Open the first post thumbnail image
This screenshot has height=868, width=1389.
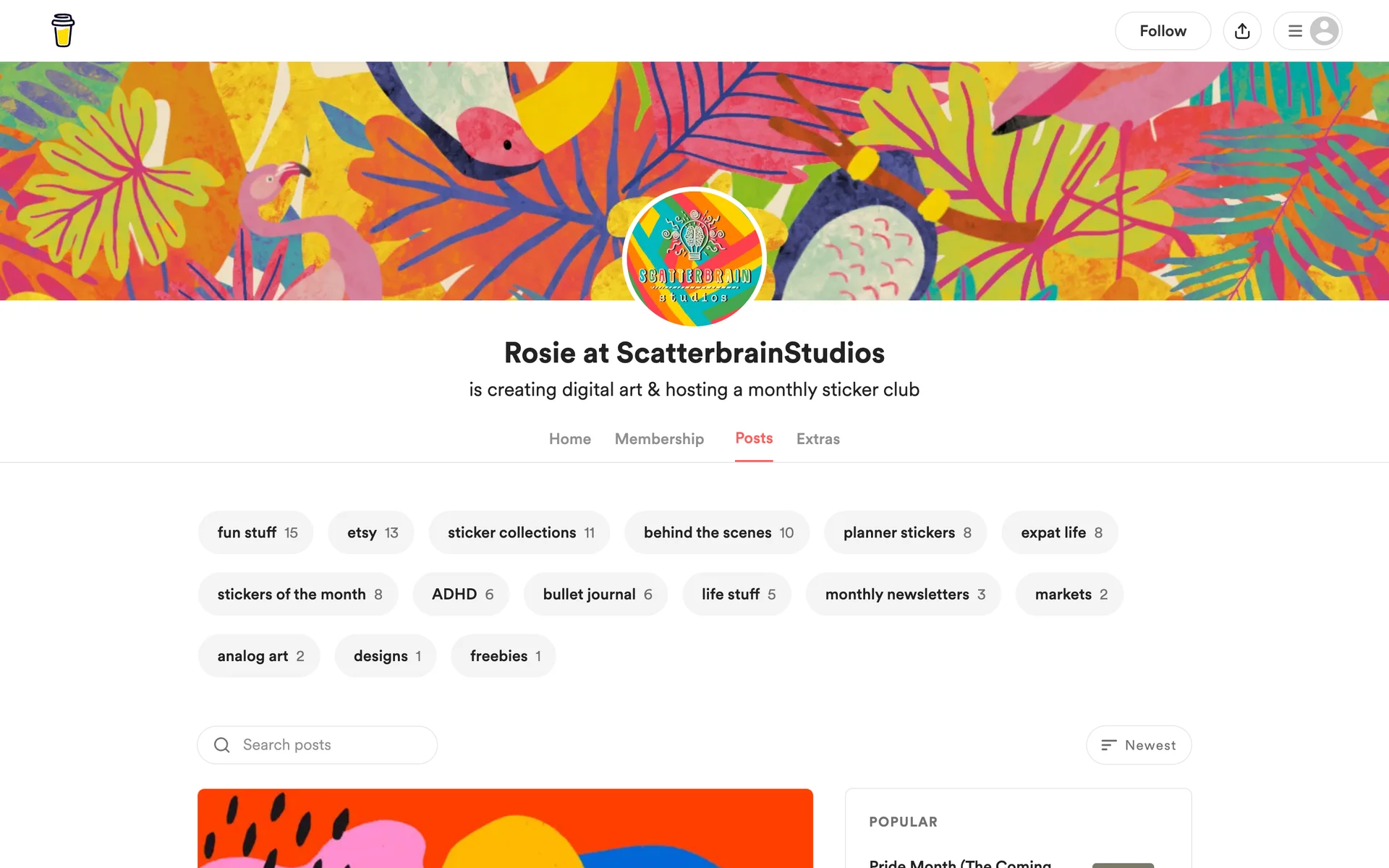505,828
